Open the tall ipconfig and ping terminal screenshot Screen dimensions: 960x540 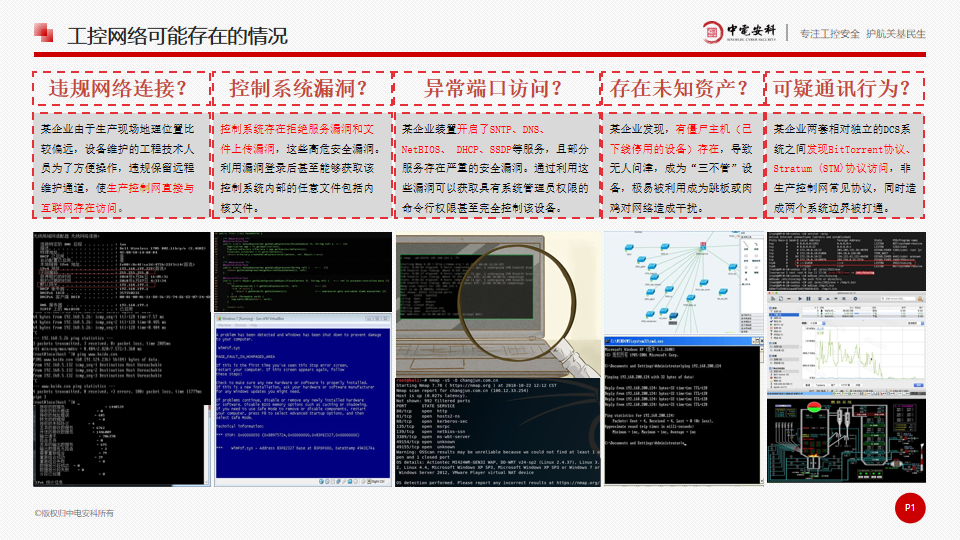[121, 359]
